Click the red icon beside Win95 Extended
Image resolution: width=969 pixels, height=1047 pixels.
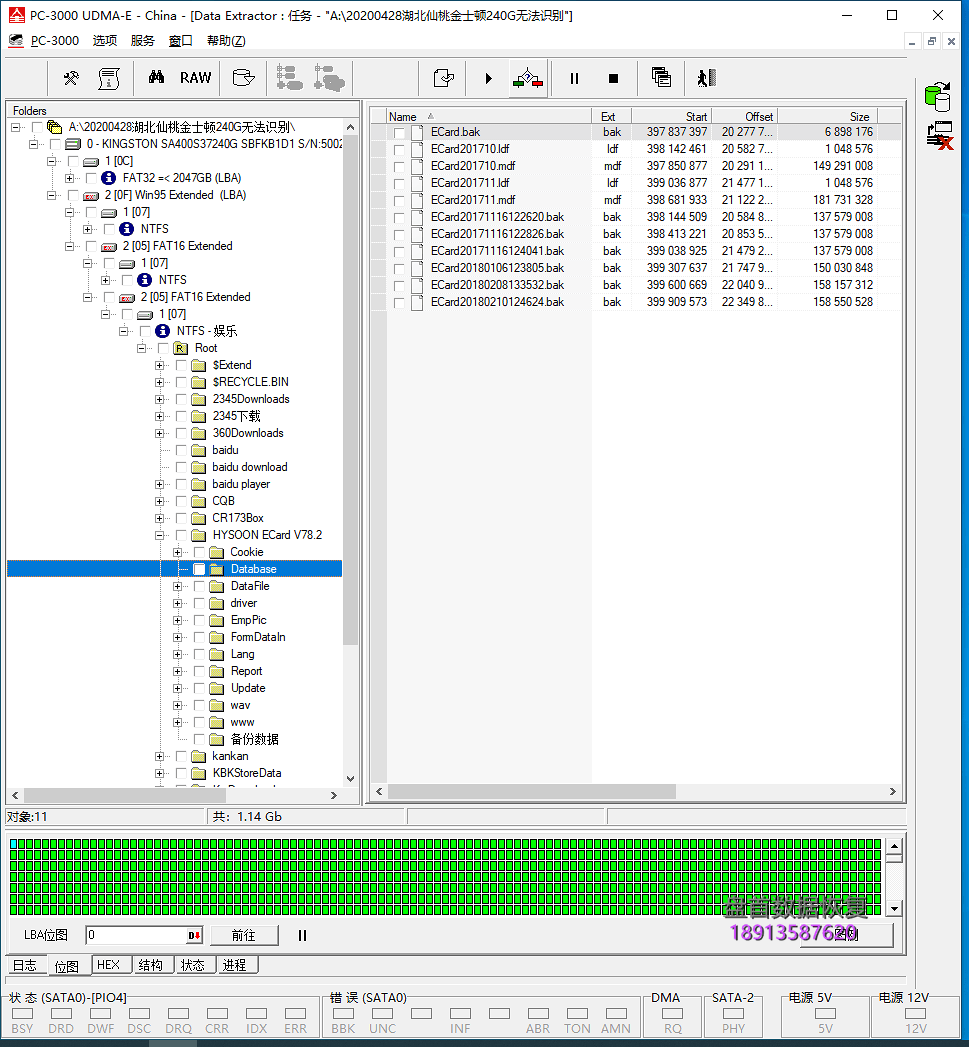[91, 196]
